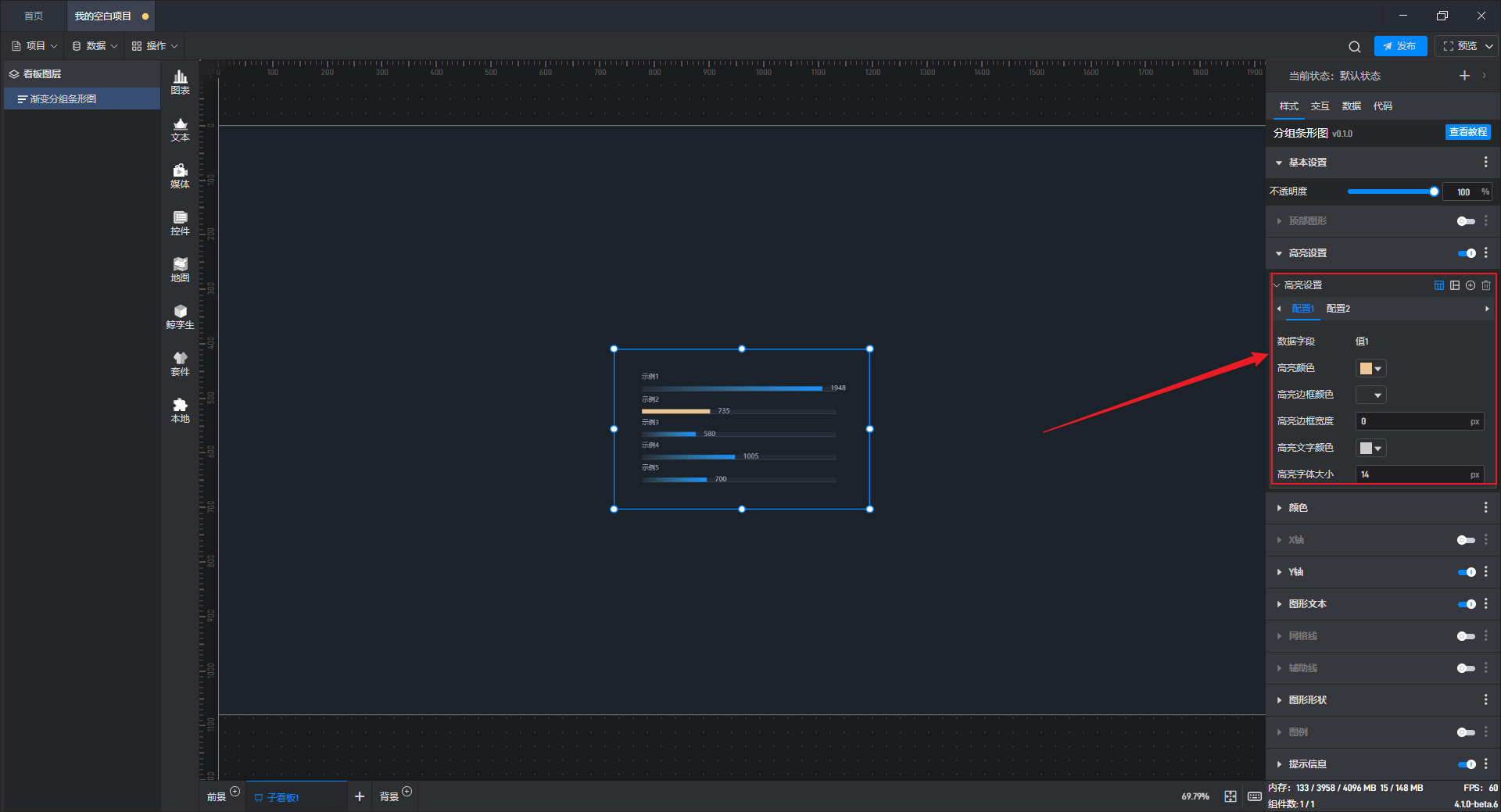Click the grid layout icon in 高亮设置
The height and width of the screenshot is (812, 1501).
1455,285
